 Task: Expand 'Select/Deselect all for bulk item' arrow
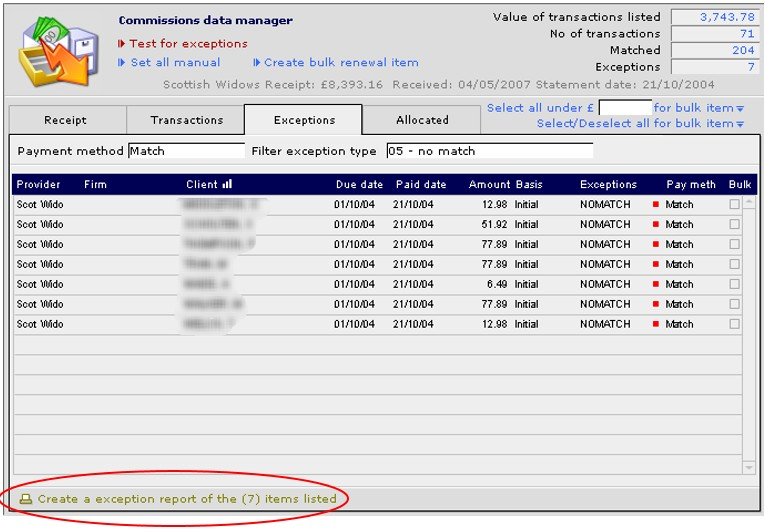[x=740, y=124]
